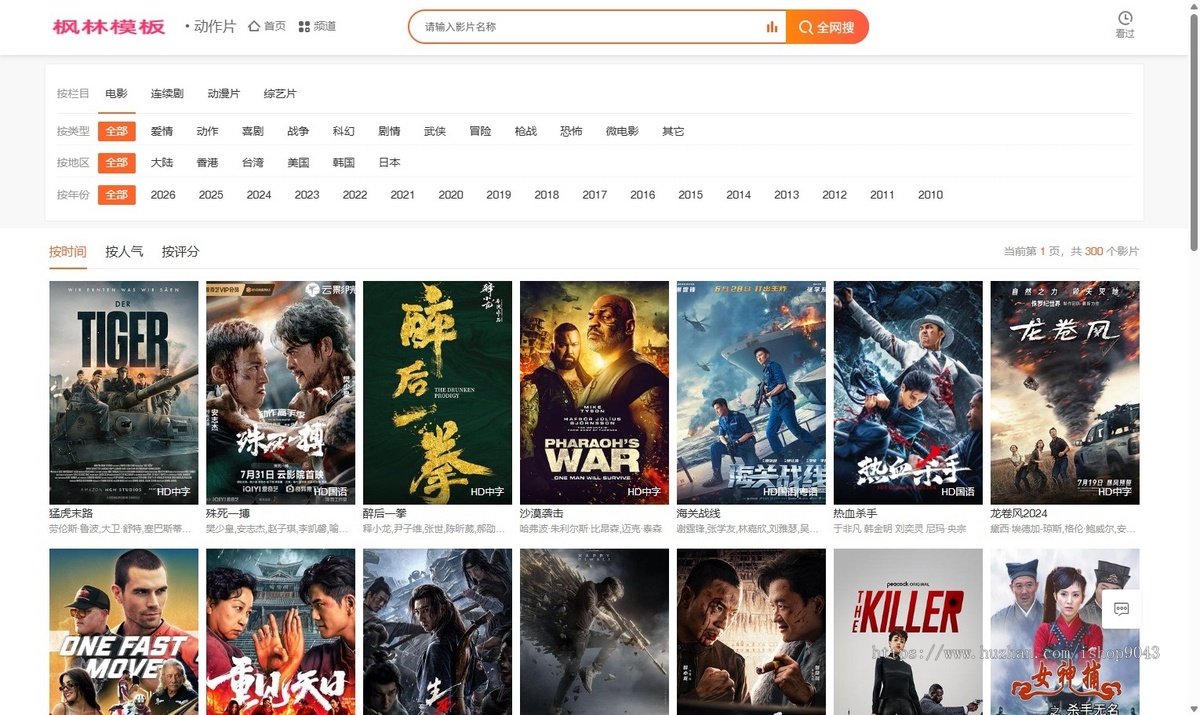Switch to the 按人气 sort tab
Screen dimensions: 1200x715
click(124, 252)
